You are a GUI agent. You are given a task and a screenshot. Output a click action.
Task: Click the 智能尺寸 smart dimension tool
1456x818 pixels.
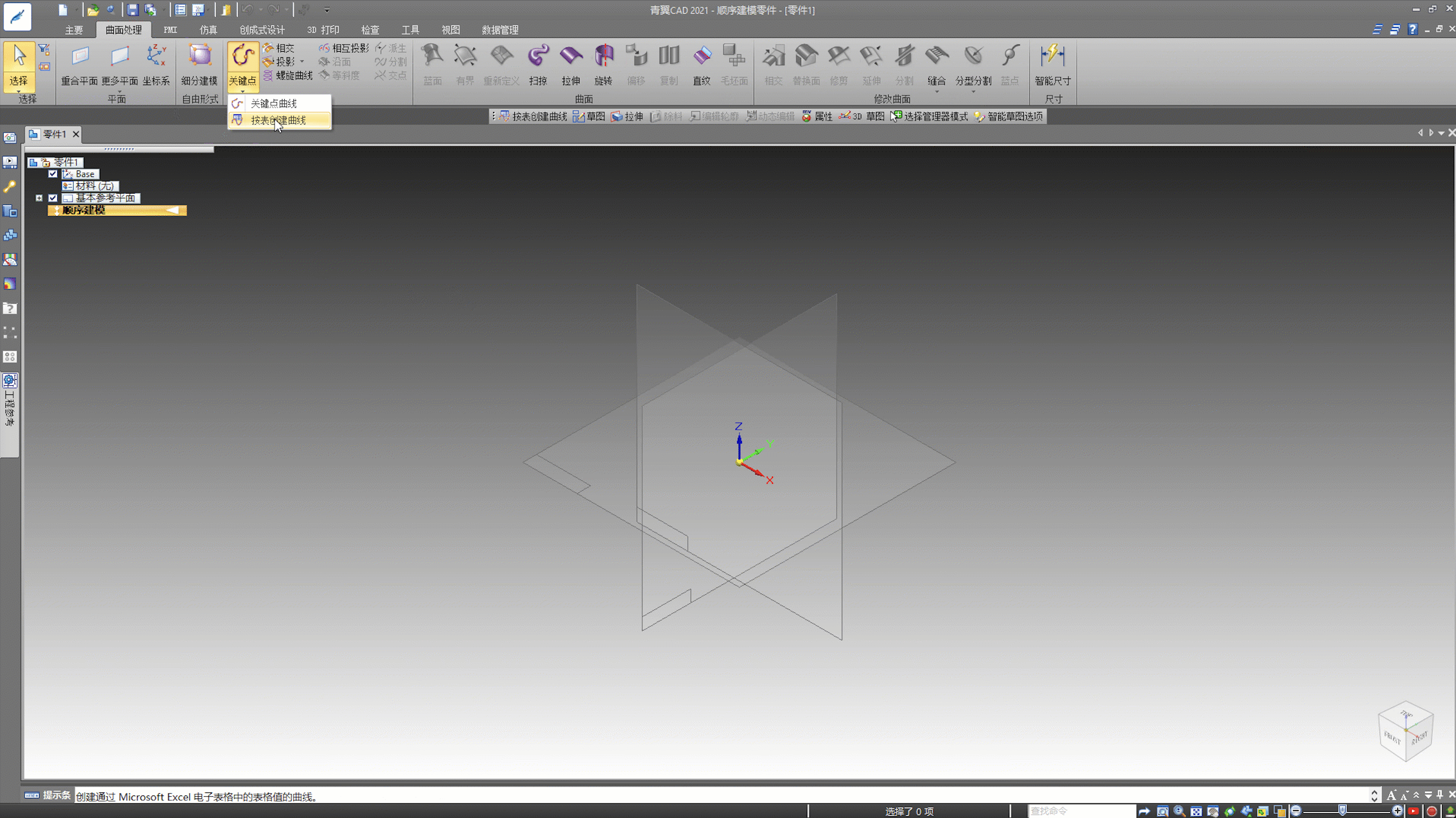click(x=1052, y=65)
